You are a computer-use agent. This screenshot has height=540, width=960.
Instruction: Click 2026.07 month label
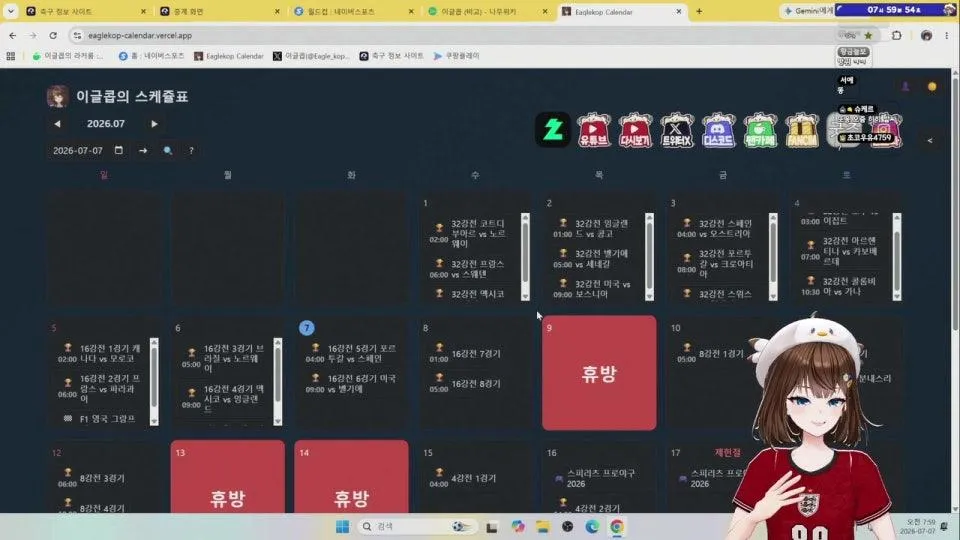point(105,124)
